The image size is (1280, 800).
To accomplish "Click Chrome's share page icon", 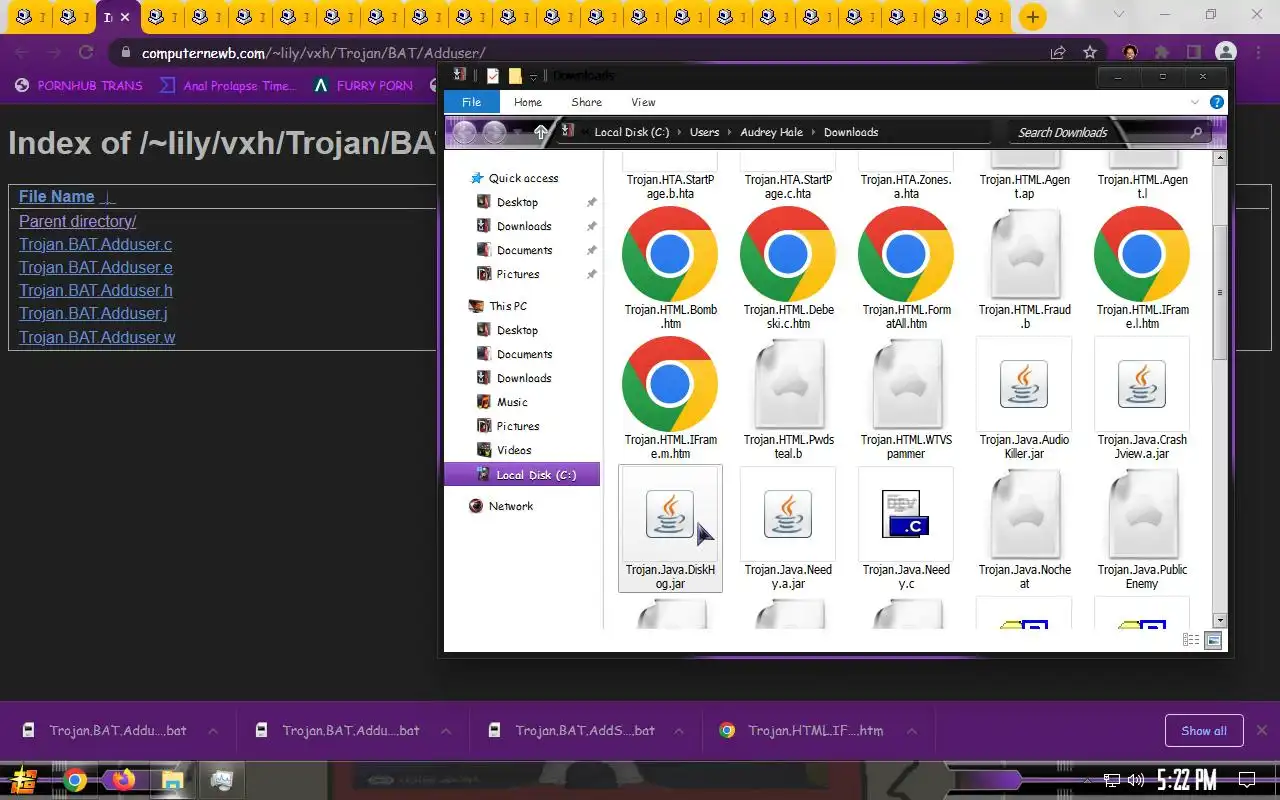I will coord(1057,53).
